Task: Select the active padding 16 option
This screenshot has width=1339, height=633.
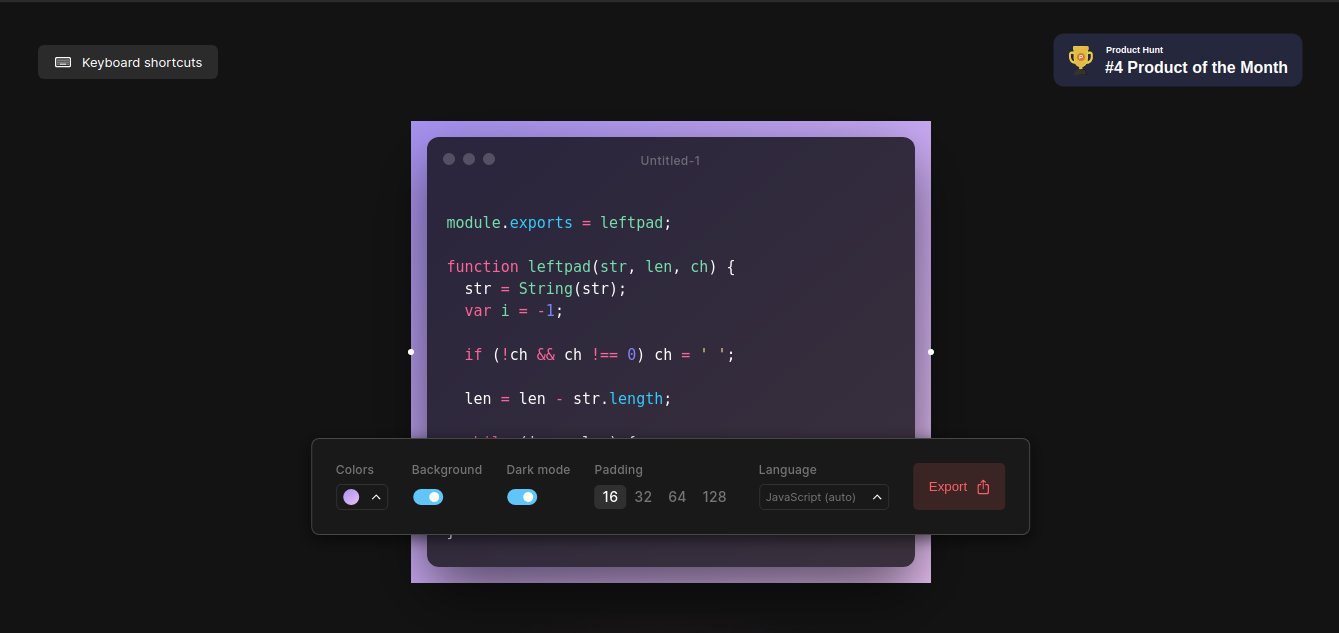Action: (610, 497)
